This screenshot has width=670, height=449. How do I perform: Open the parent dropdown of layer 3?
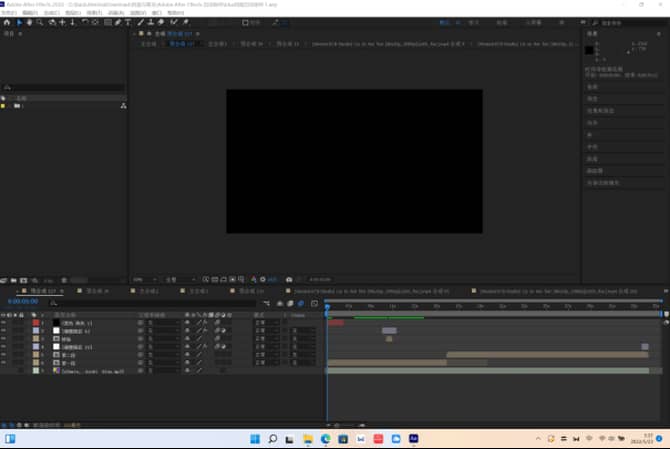pos(164,339)
